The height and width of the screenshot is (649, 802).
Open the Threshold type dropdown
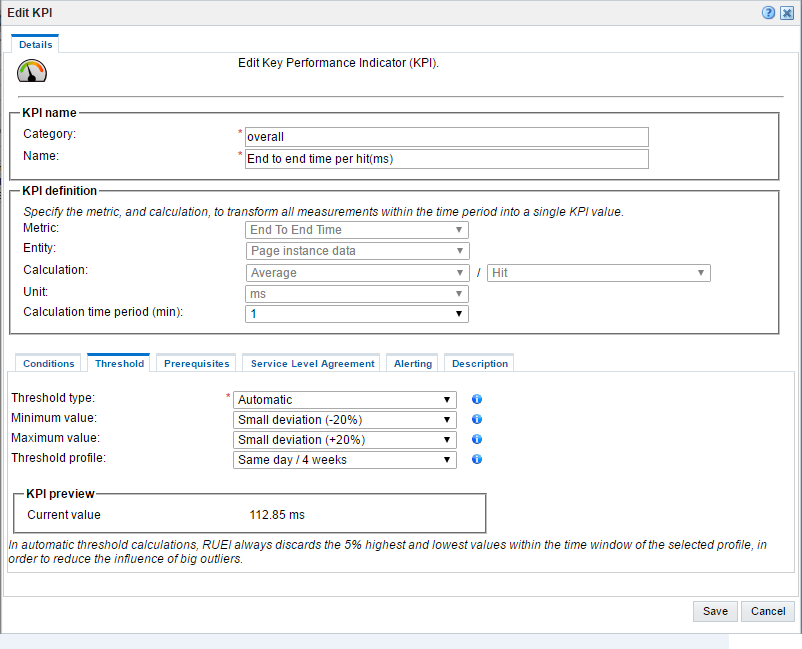pyautogui.click(x=345, y=400)
